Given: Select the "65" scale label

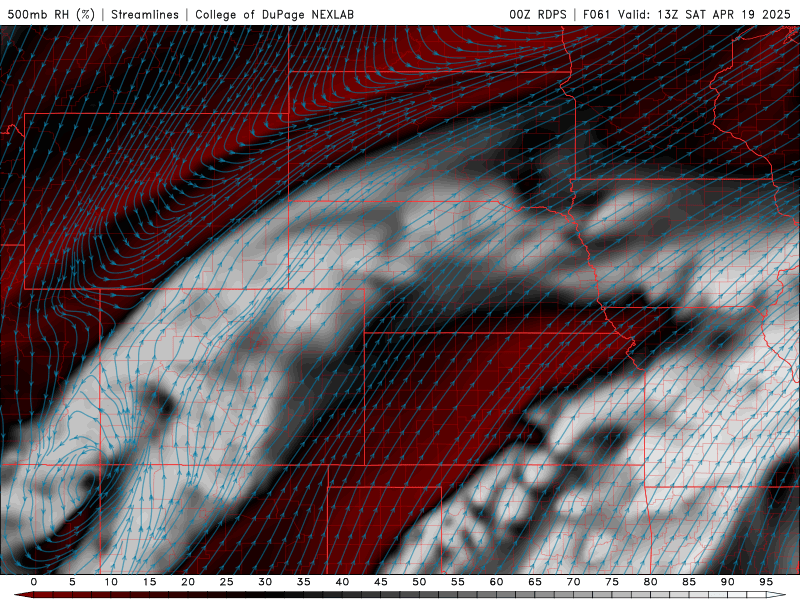Looking at the screenshot, I should click(x=535, y=582).
